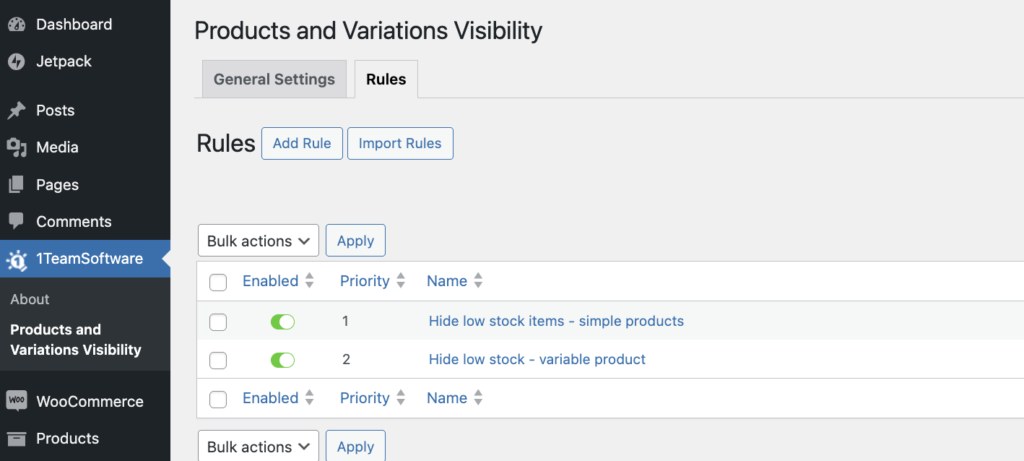Open 'Hide low stock - variable product' rule link

(537, 359)
